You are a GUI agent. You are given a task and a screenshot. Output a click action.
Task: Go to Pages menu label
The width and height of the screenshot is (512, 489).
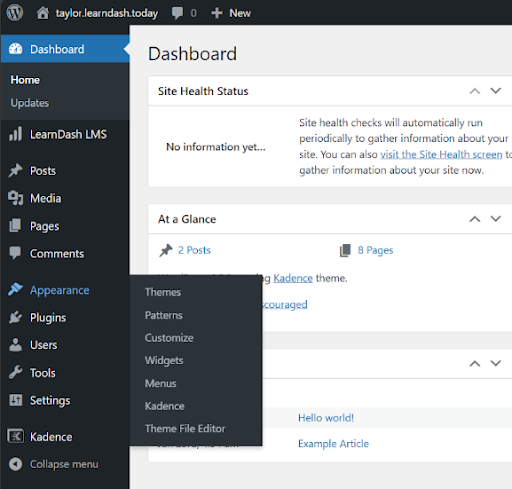point(45,226)
